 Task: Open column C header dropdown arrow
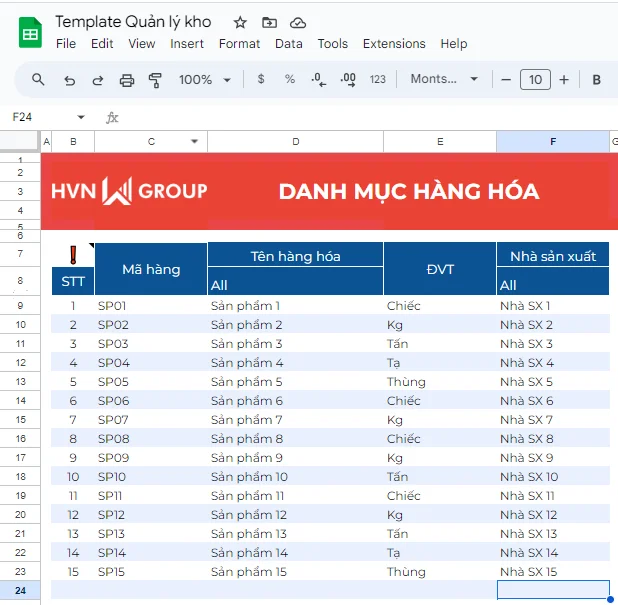coord(194,141)
